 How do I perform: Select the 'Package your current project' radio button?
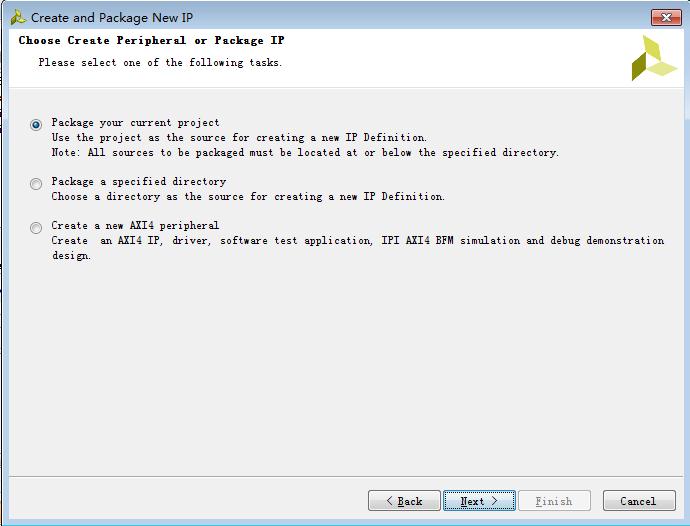coord(37,125)
